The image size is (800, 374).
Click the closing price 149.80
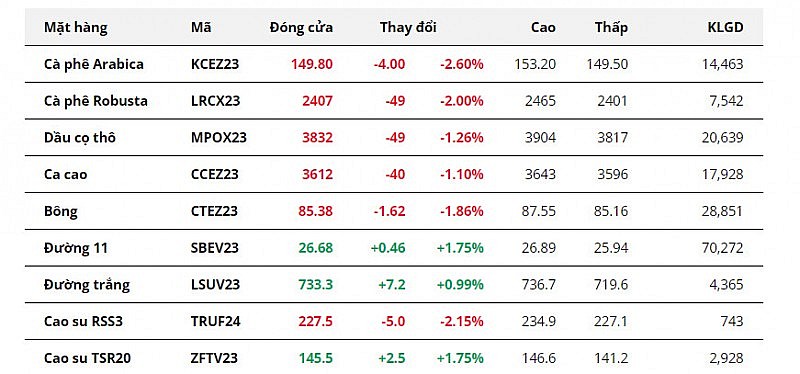coord(312,64)
